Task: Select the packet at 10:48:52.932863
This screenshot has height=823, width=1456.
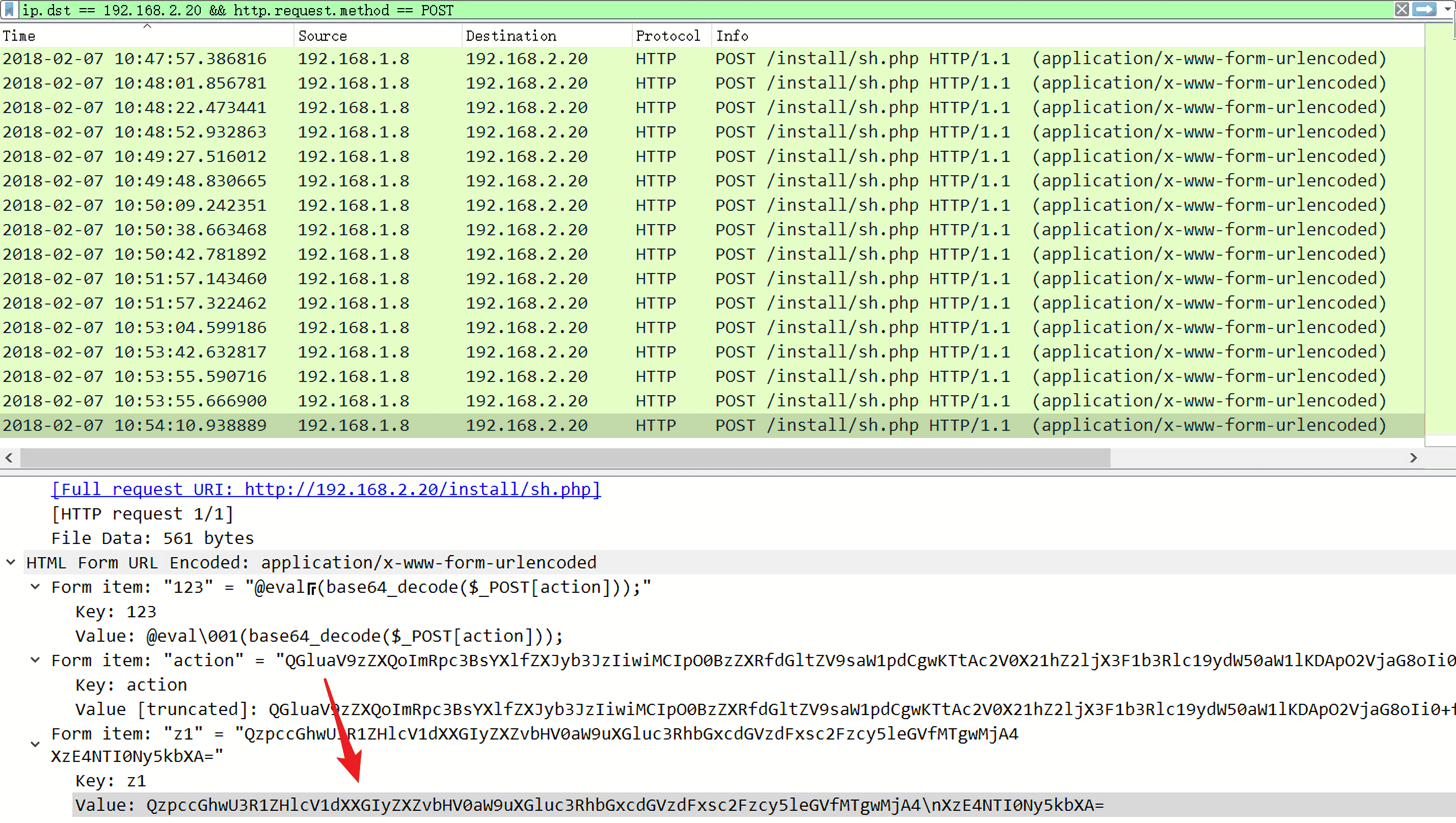Action: point(712,132)
